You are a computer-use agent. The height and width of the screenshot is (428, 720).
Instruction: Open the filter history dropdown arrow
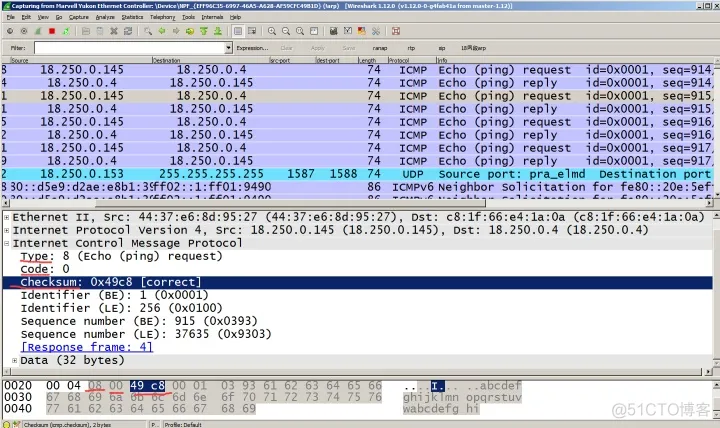click(x=228, y=48)
